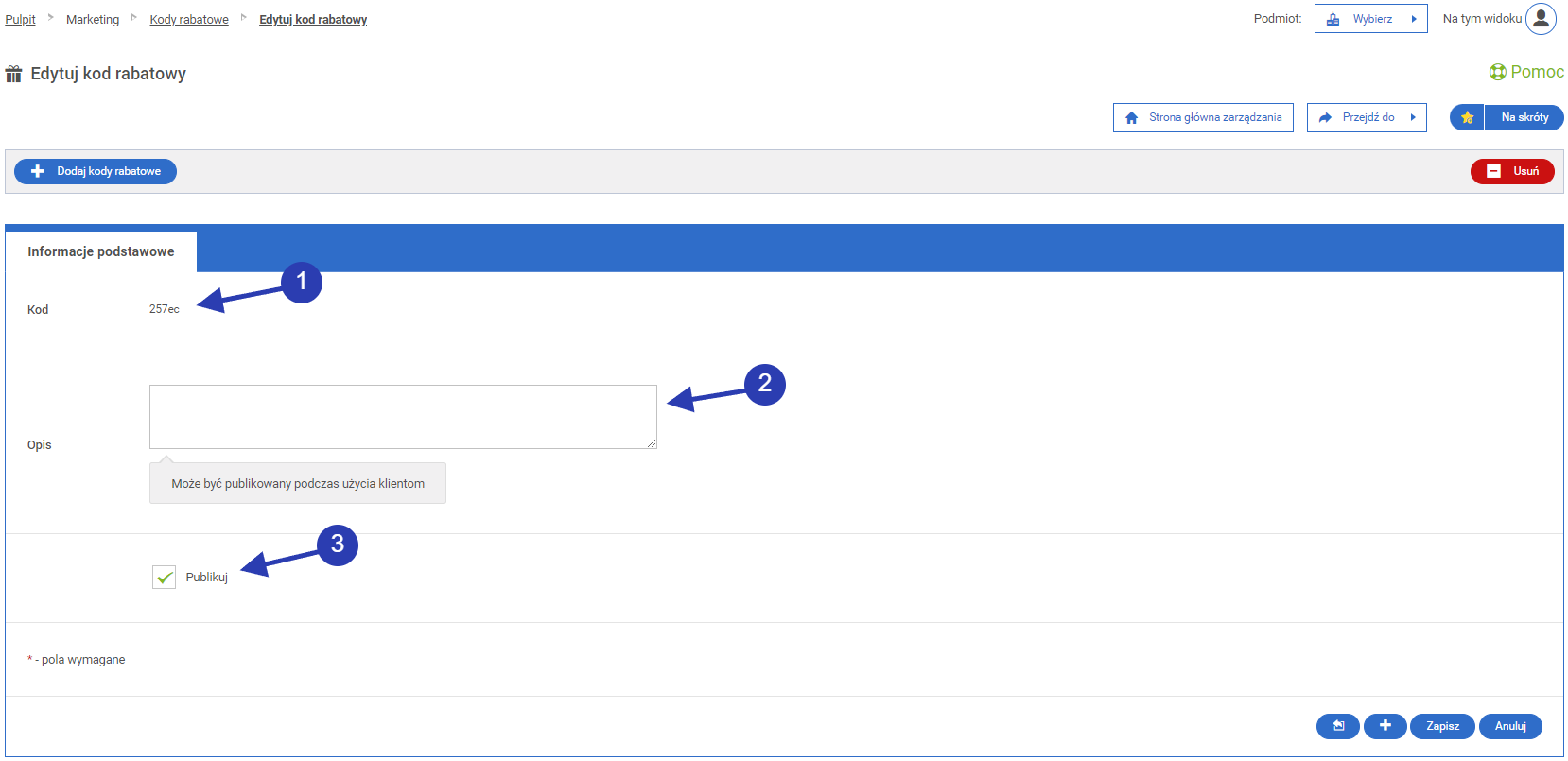Focus the Opis text area
This screenshot has height=761, width=1568.
(403, 417)
